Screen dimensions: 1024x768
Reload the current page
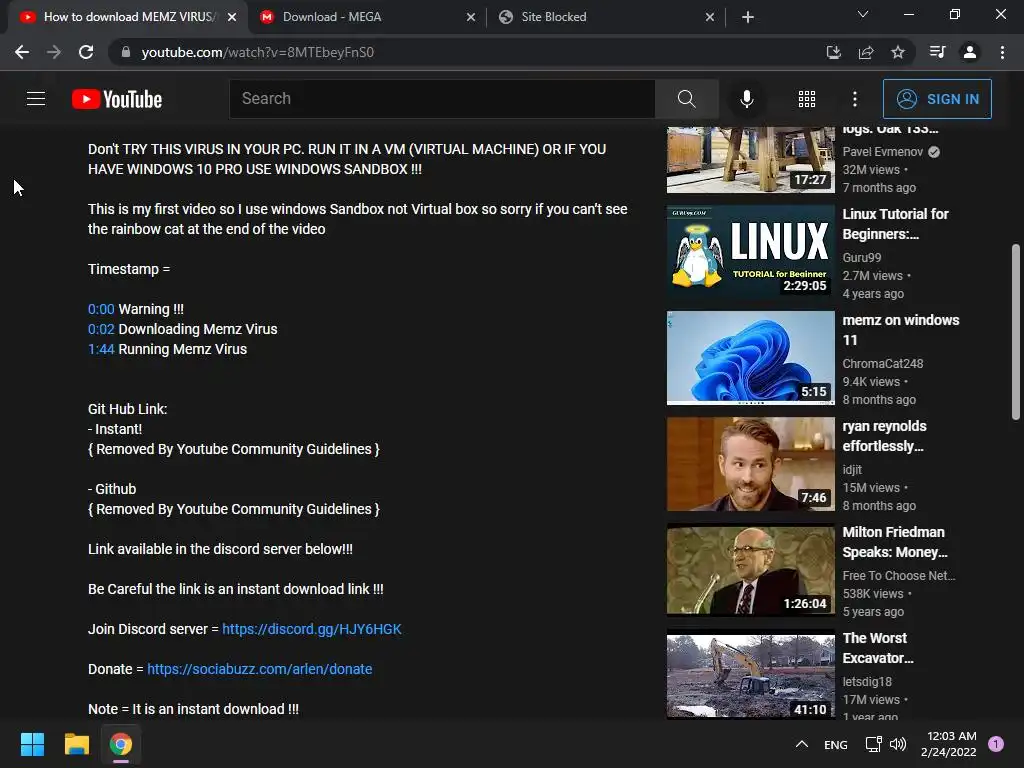pos(86,52)
